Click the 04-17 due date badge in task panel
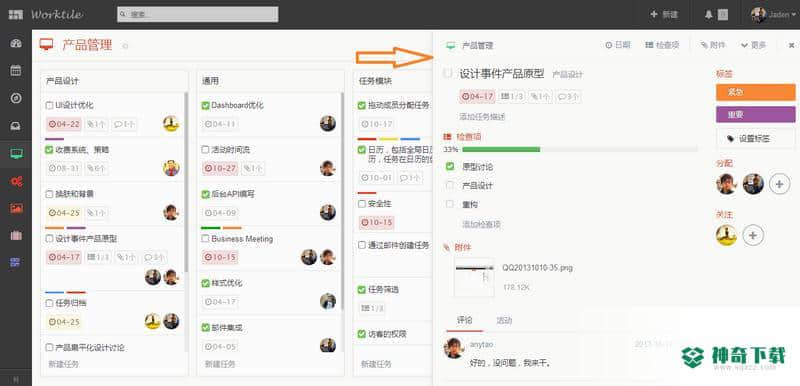Viewport: 800px width, 386px height. pyautogui.click(x=478, y=96)
